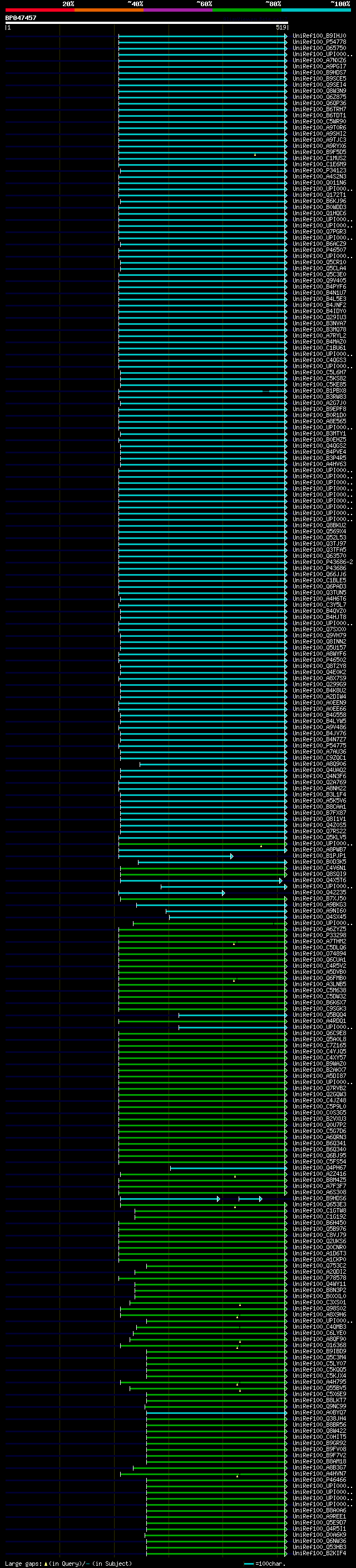The width and height of the screenshot is (356, 1568).
Task: Select hit label UniRef100_C7Z165
Action: (319, 1045)
